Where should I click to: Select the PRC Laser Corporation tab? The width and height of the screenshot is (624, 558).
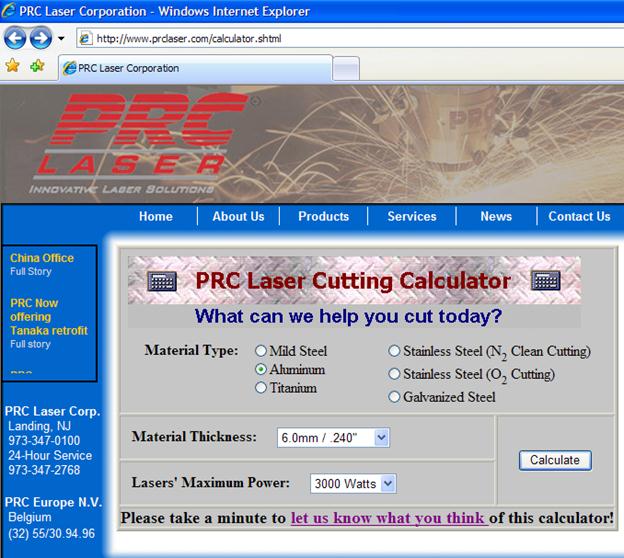(195, 68)
